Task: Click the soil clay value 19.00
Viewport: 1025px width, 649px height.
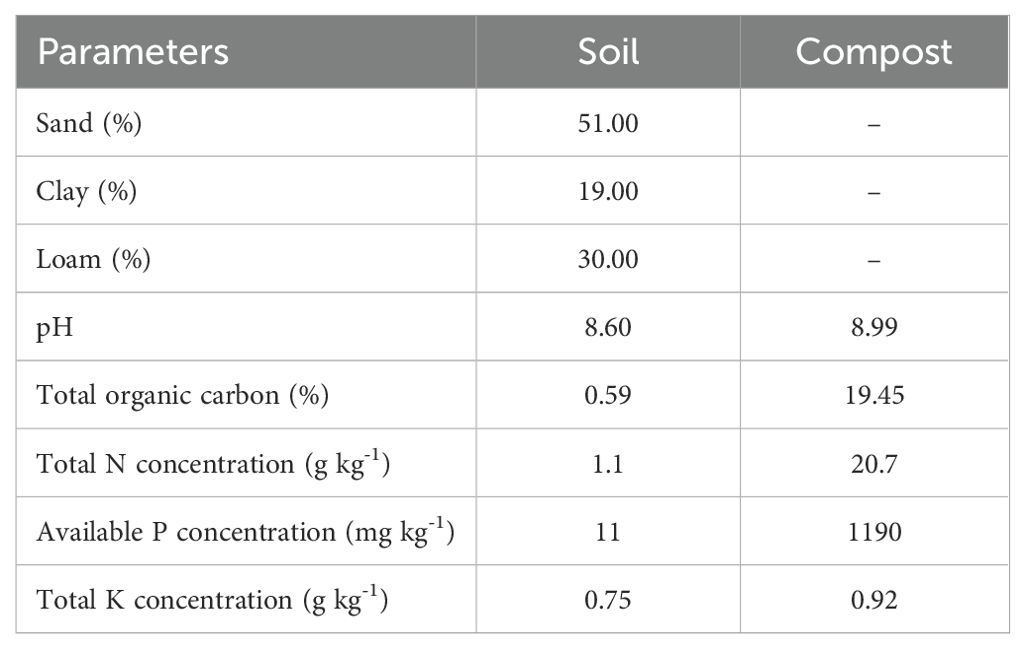Action: tap(608, 191)
